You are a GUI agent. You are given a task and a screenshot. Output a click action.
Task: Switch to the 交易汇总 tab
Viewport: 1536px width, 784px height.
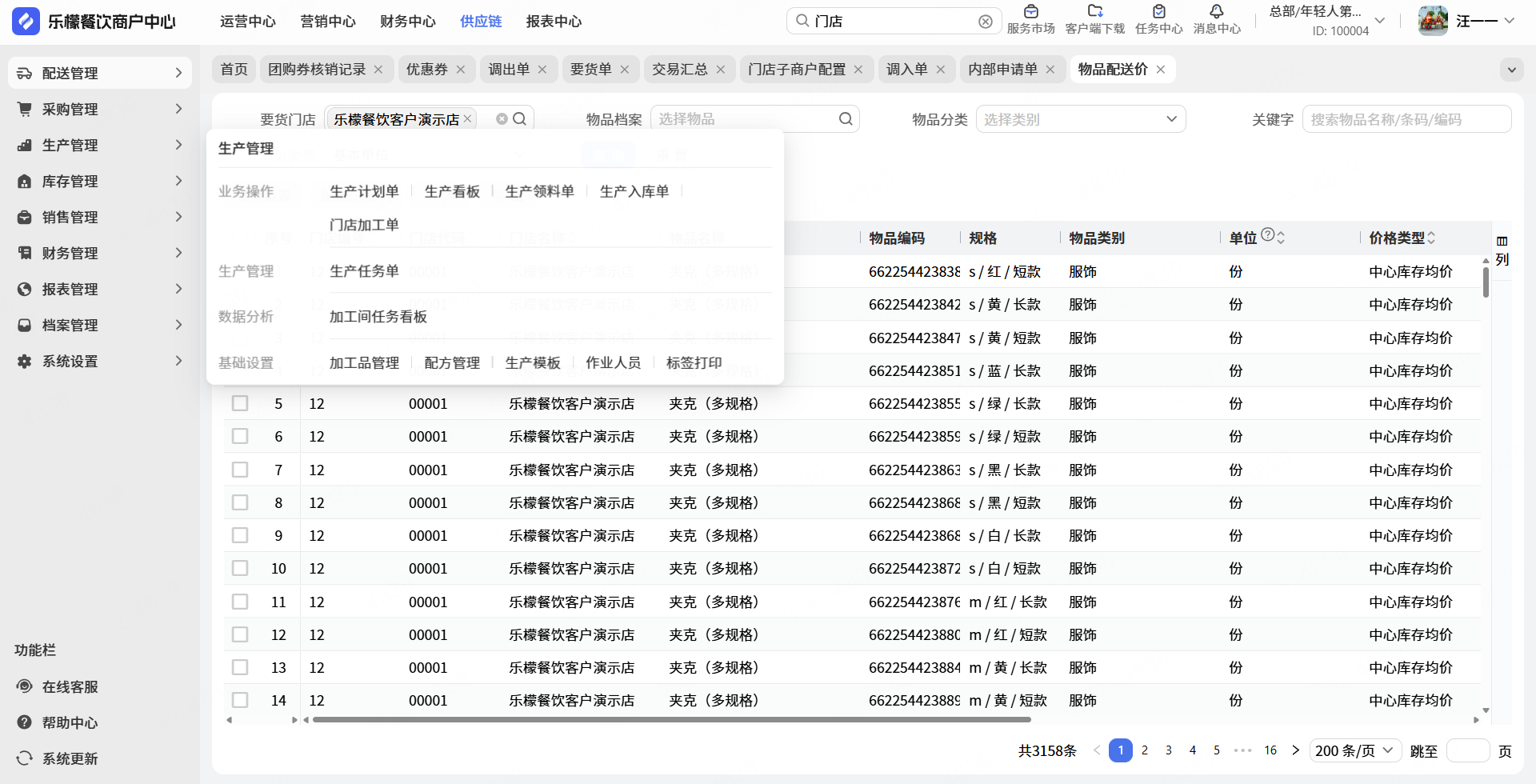pyautogui.click(x=679, y=70)
